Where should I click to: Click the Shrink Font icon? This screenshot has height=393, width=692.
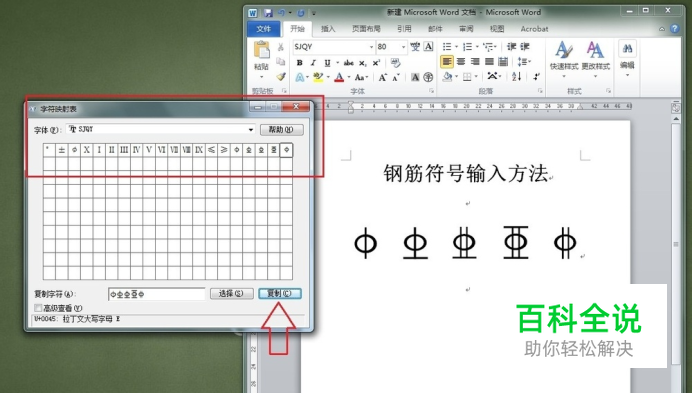396,78
